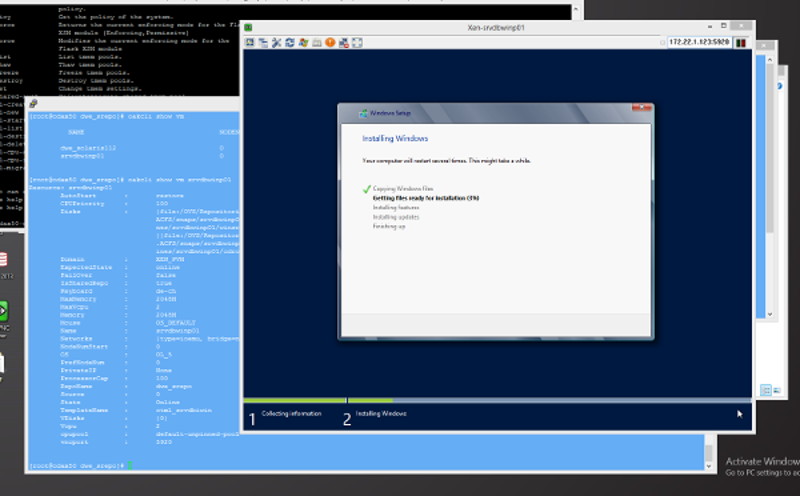Click the 'Keyboard' row in blue terminal

pos(118,291)
